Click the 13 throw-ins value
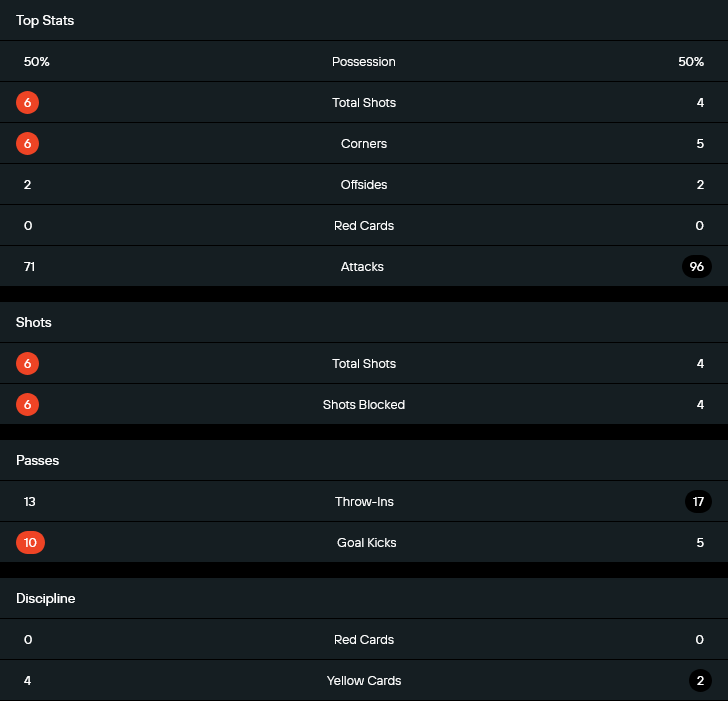The width and height of the screenshot is (728, 701). click(30, 502)
